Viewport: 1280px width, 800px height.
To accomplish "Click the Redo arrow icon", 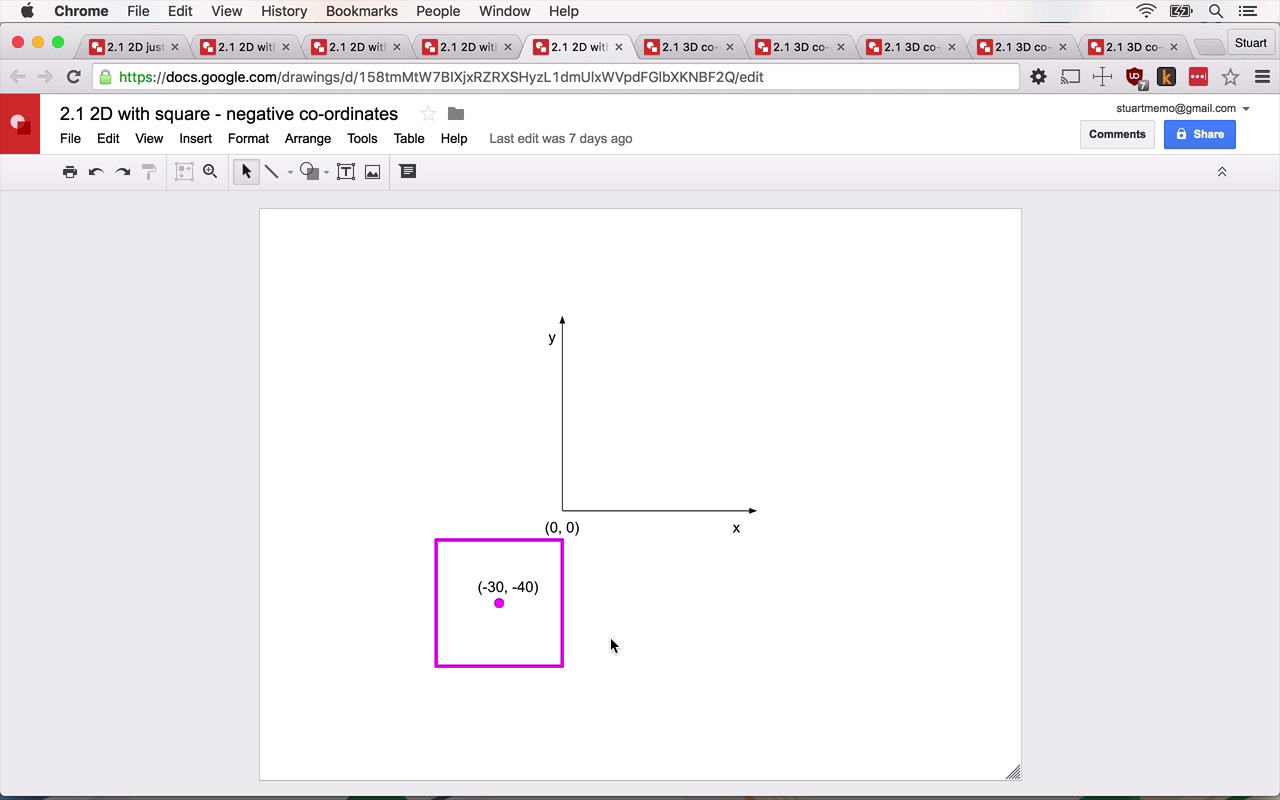I will pos(123,172).
